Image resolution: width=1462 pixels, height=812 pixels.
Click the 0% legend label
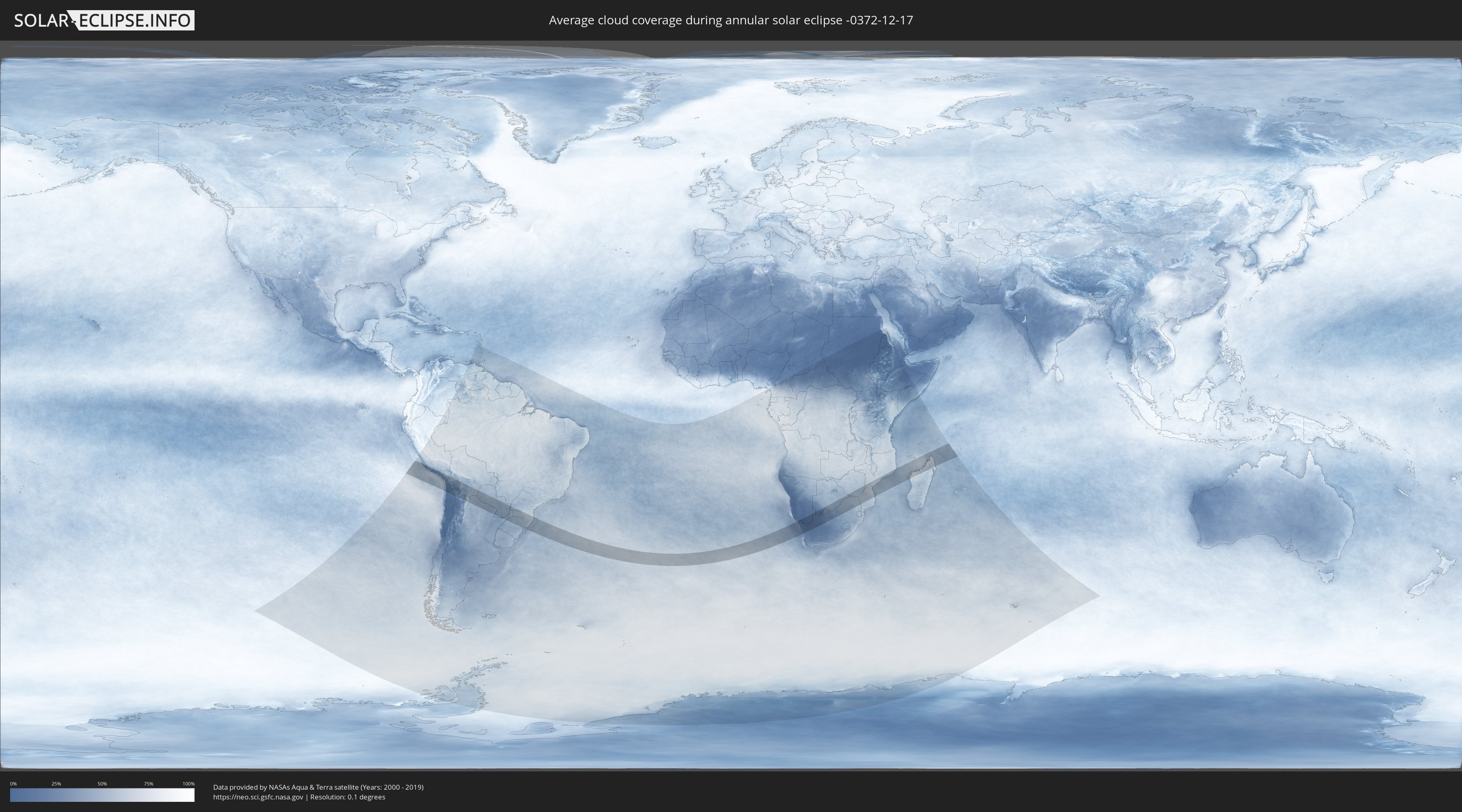13,784
